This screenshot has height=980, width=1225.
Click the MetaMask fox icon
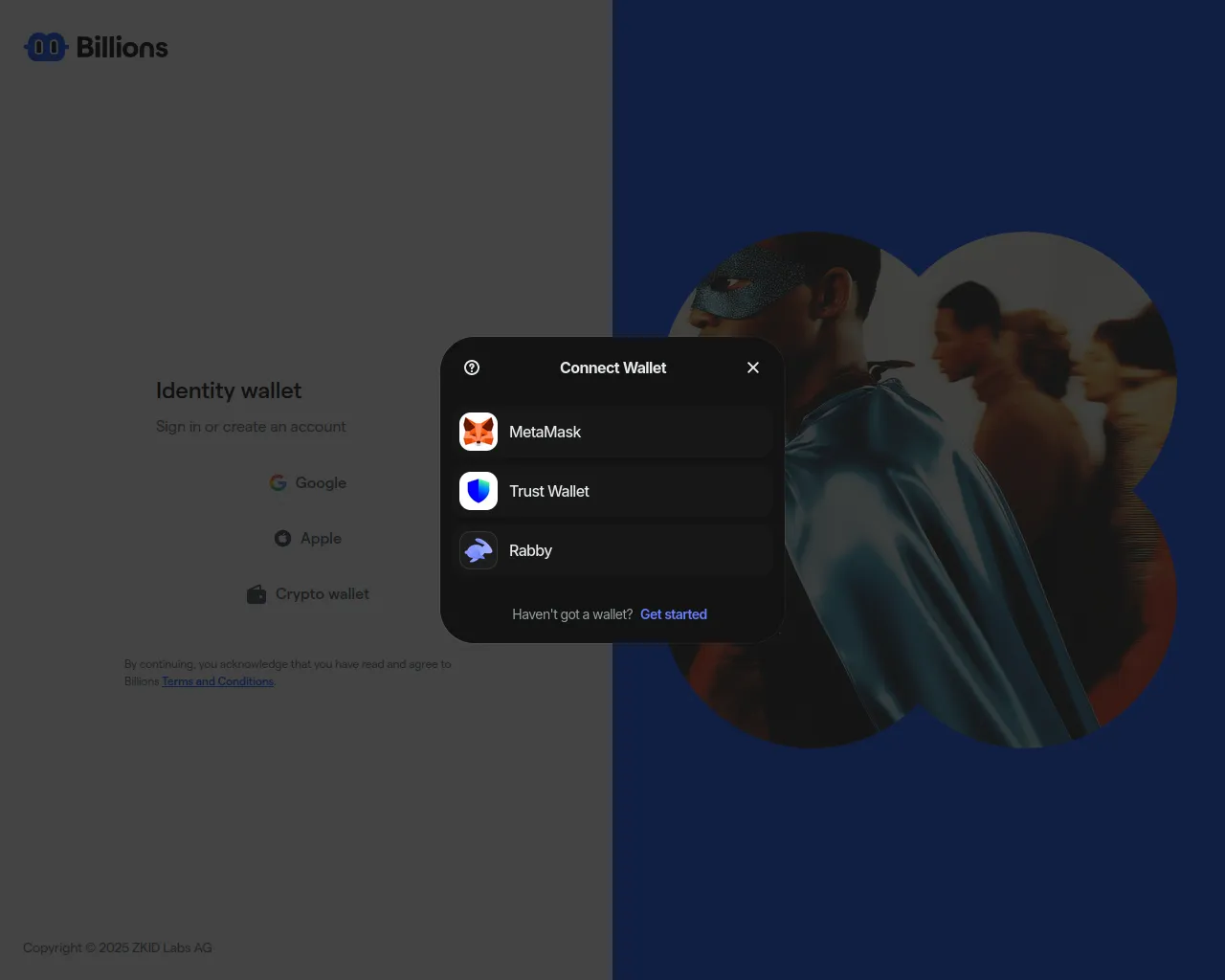click(479, 432)
